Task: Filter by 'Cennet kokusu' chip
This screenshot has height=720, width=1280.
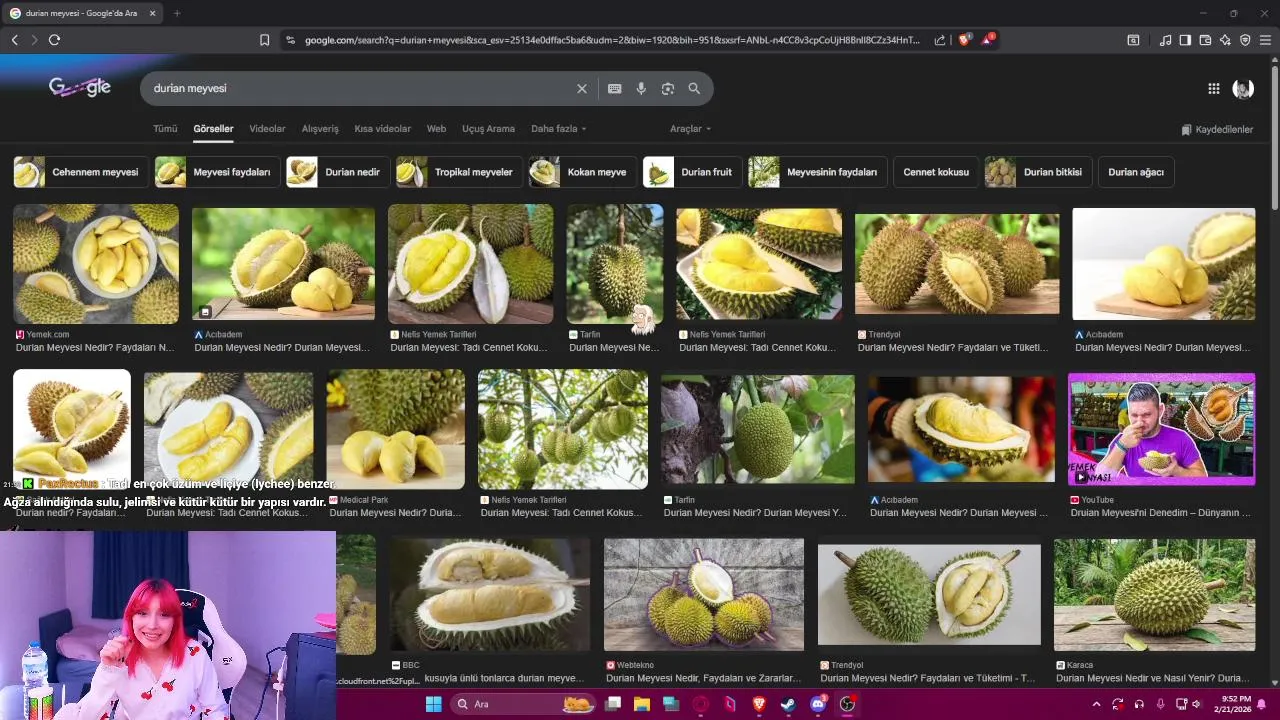Action: click(936, 172)
